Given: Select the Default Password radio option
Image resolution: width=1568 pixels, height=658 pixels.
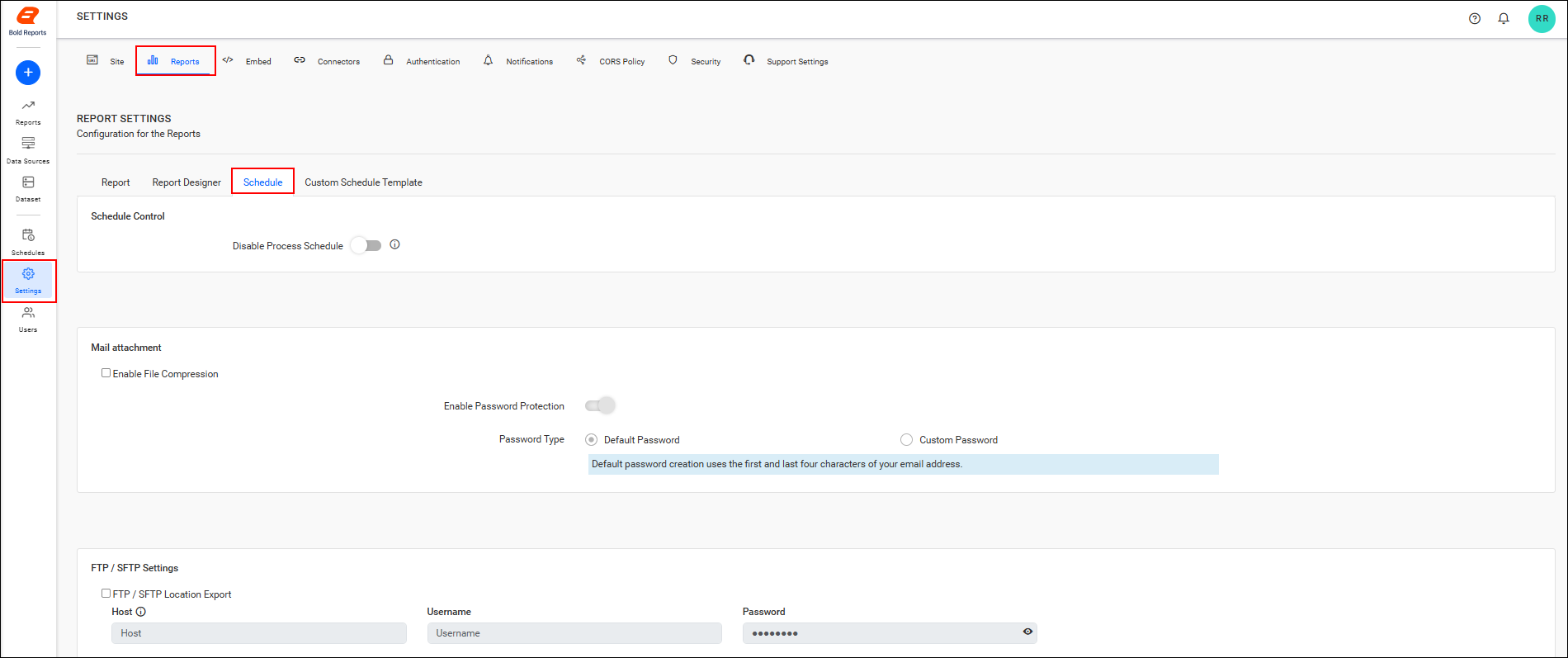Looking at the screenshot, I should pyautogui.click(x=591, y=440).
